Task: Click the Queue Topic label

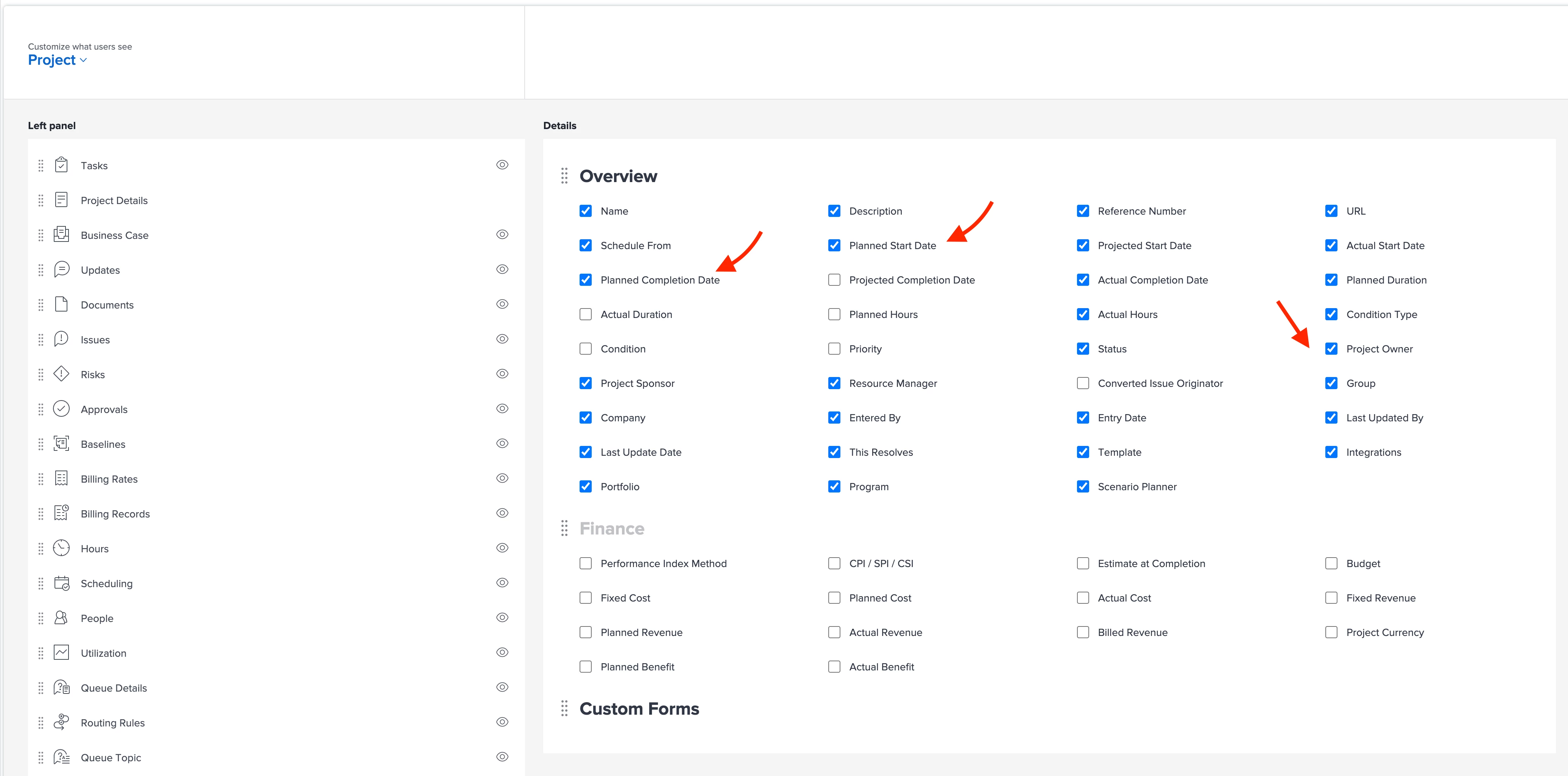Action: click(111, 757)
